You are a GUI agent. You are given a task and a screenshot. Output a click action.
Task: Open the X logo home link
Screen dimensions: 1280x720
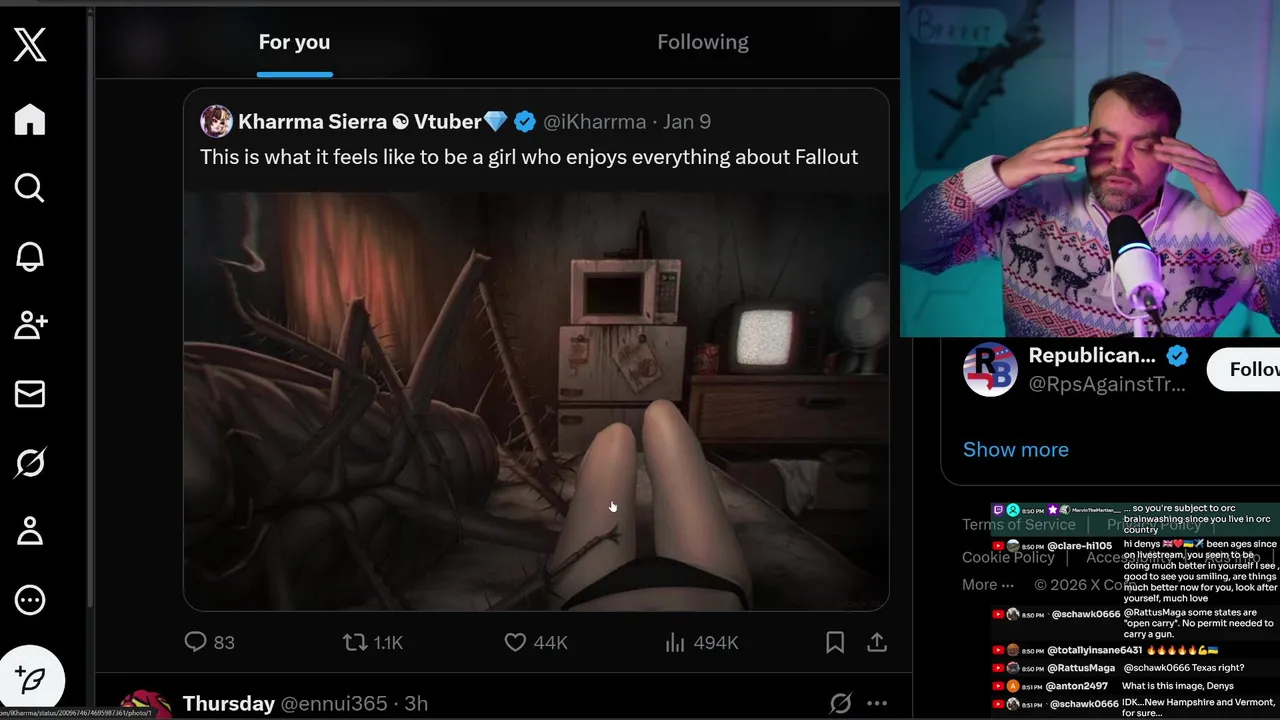pyautogui.click(x=30, y=44)
